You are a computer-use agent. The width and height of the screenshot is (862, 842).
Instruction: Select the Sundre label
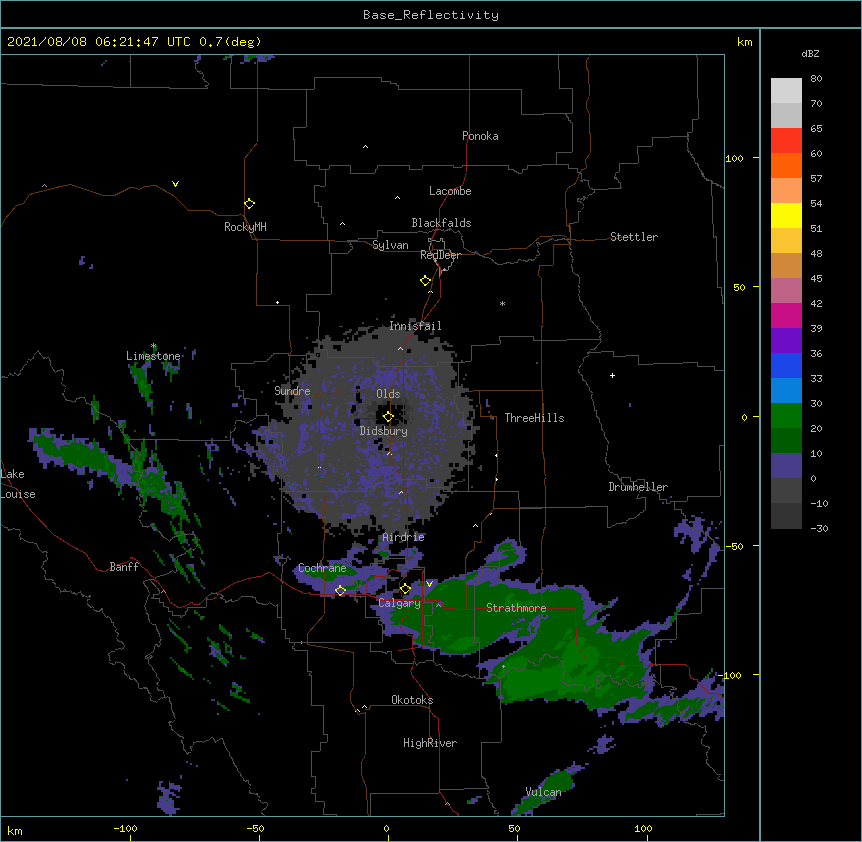292,391
